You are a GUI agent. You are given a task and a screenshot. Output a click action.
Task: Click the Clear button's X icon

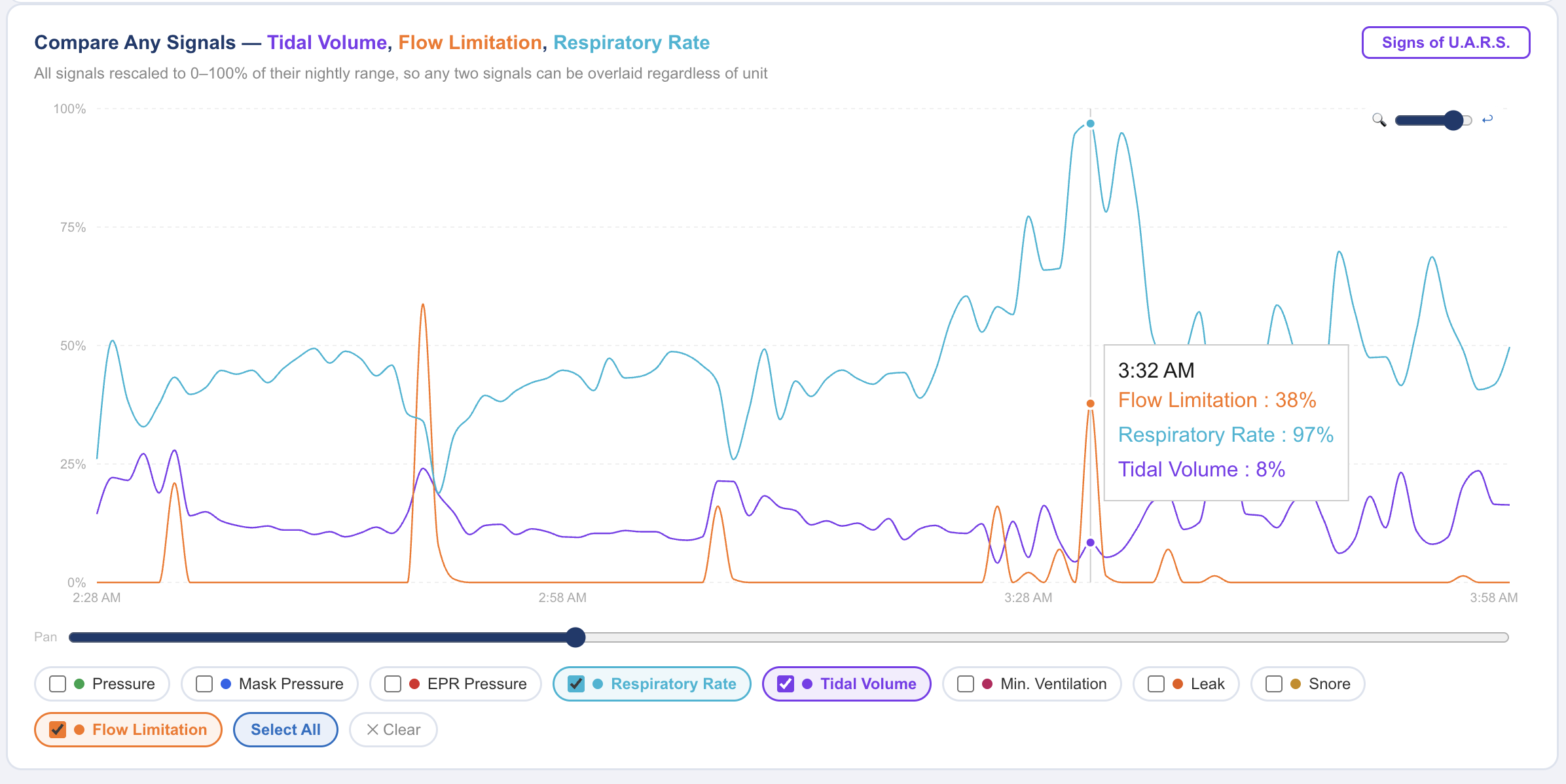(373, 729)
